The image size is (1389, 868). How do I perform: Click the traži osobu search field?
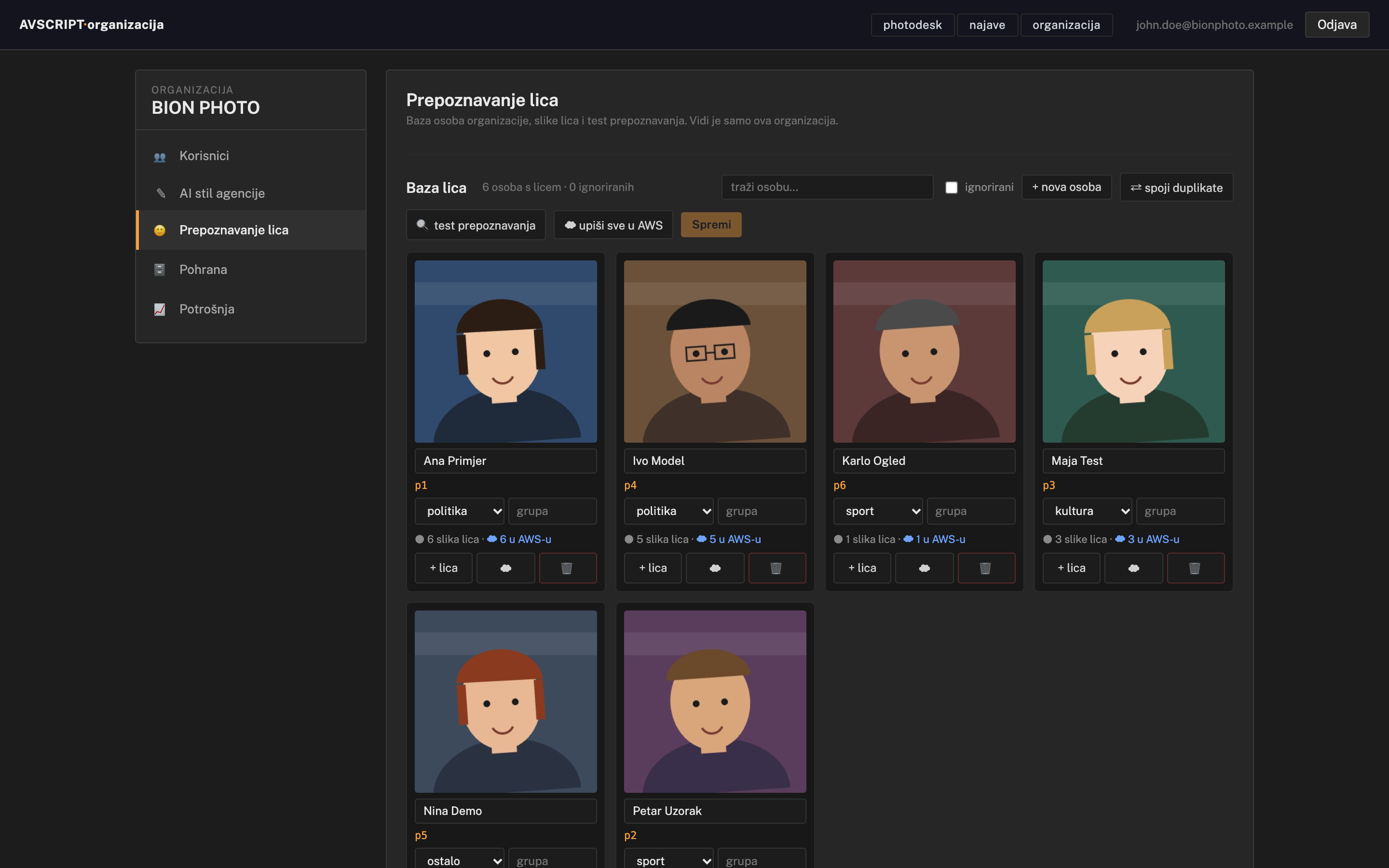coord(827,187)
